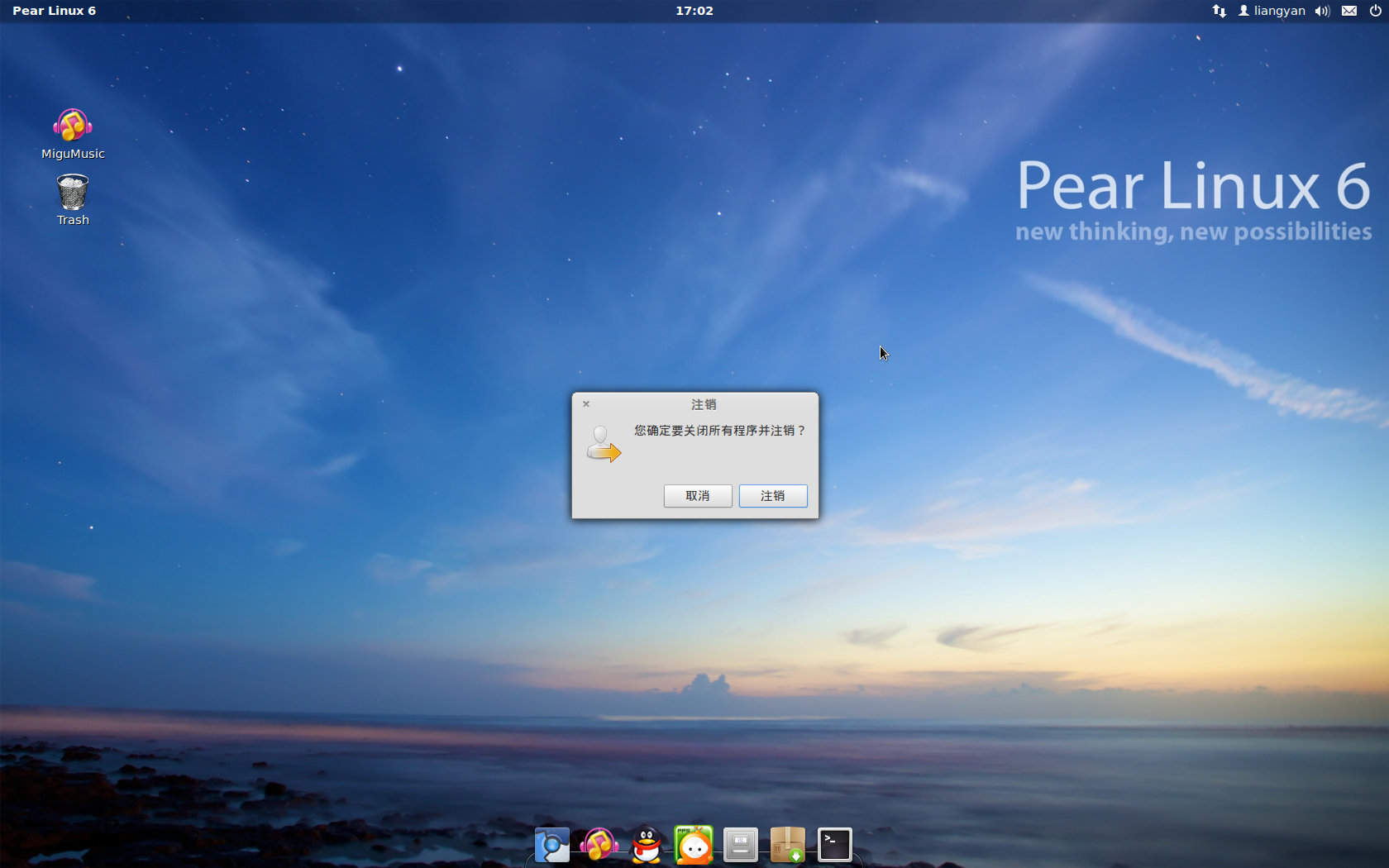Viewport: 1389px width, 868px height.
Task: Open the power session menu icon
Action: [1376, 11]
